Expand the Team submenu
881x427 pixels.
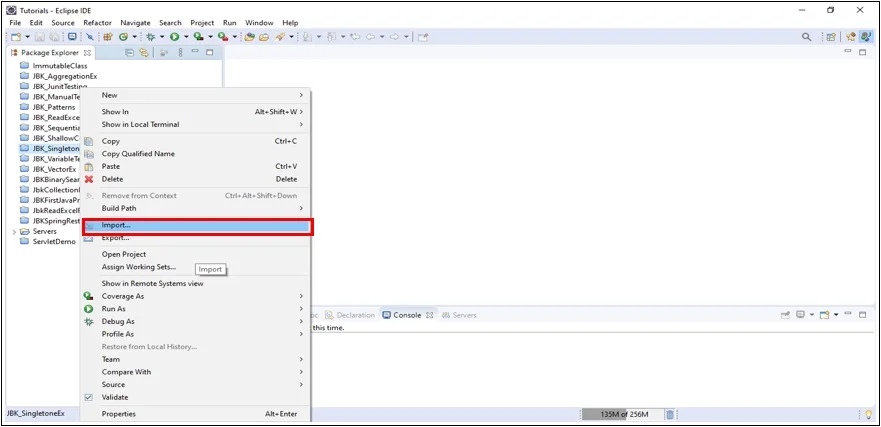pyautogui.click(x=195, y=359)
